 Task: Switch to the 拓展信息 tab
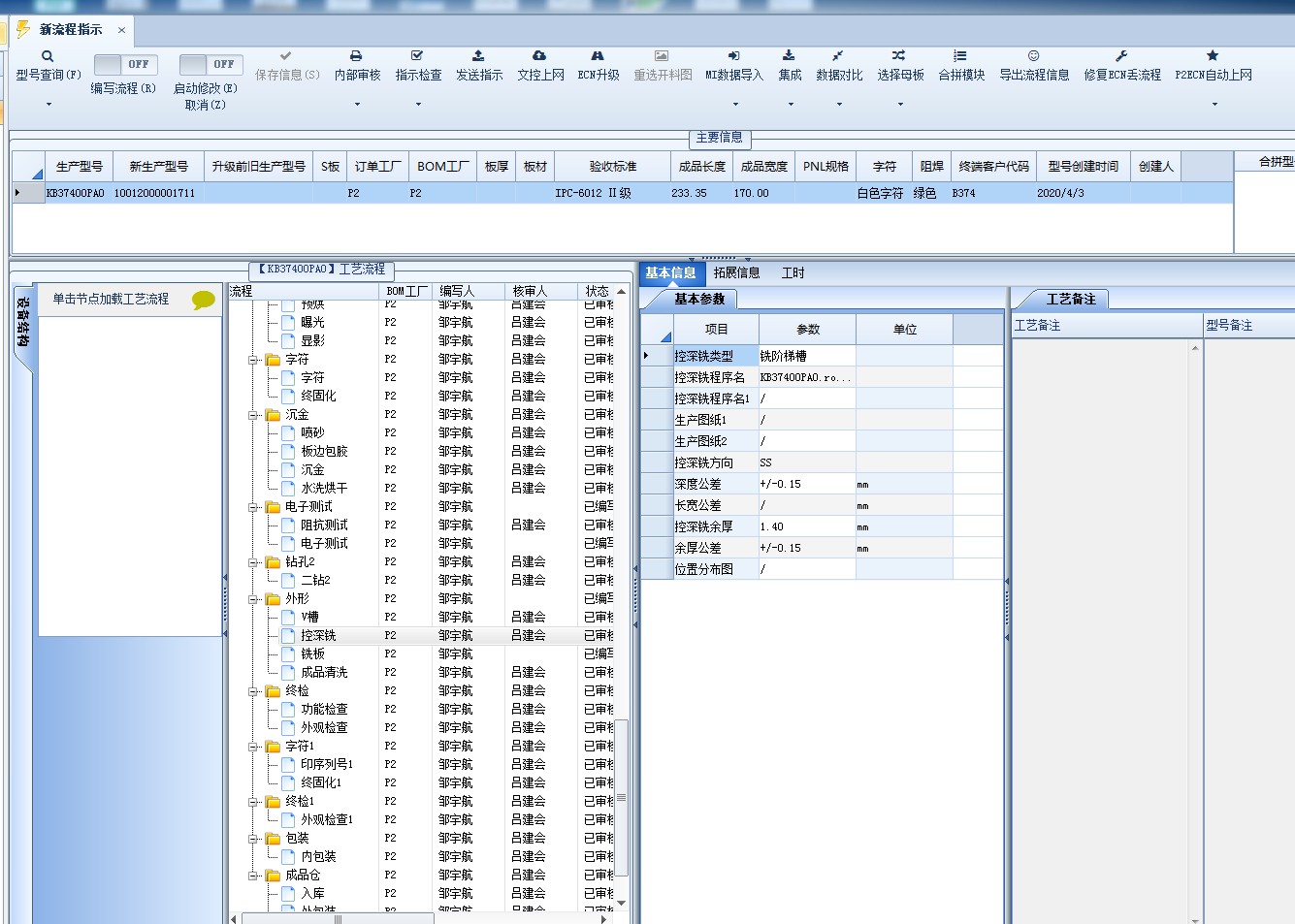[737, 273]
